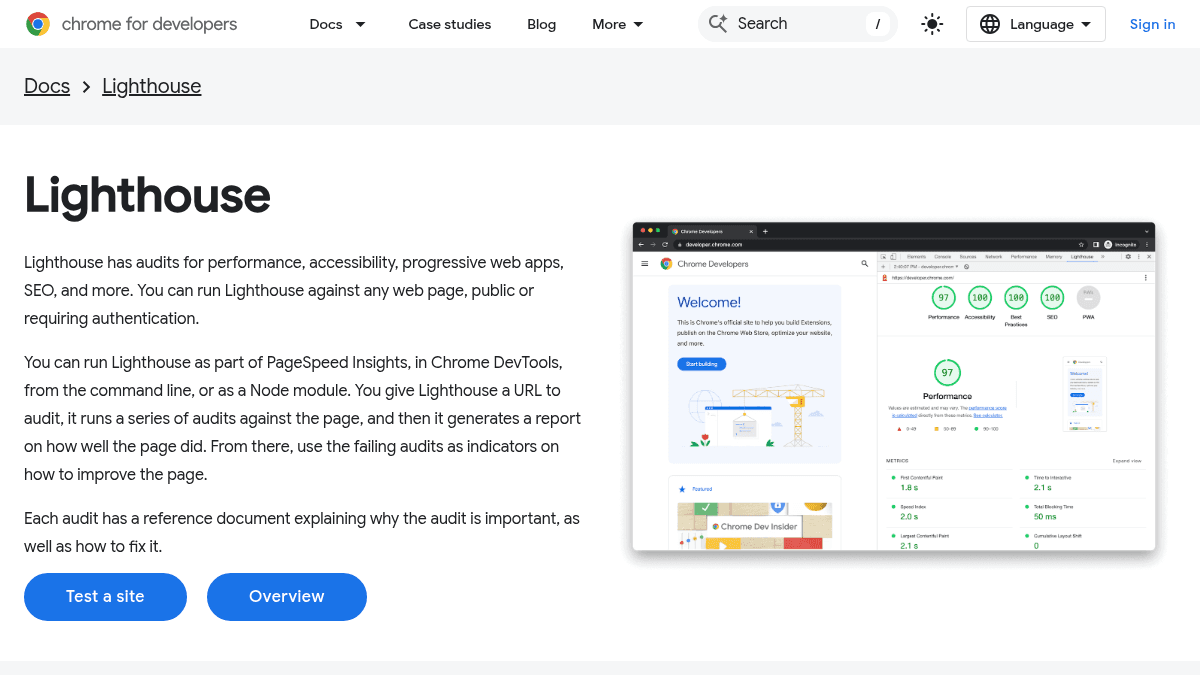1200x675 pixels.
Task: Expand the Docs dropdown menu
Action: 338,24
